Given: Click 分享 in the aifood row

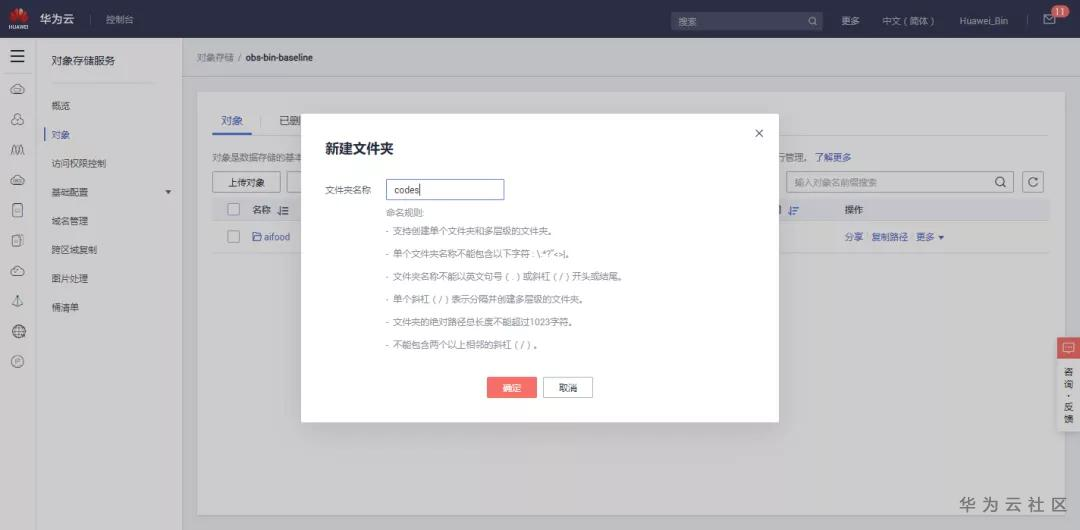Looking at the screenshot, I should click(853, 237).
